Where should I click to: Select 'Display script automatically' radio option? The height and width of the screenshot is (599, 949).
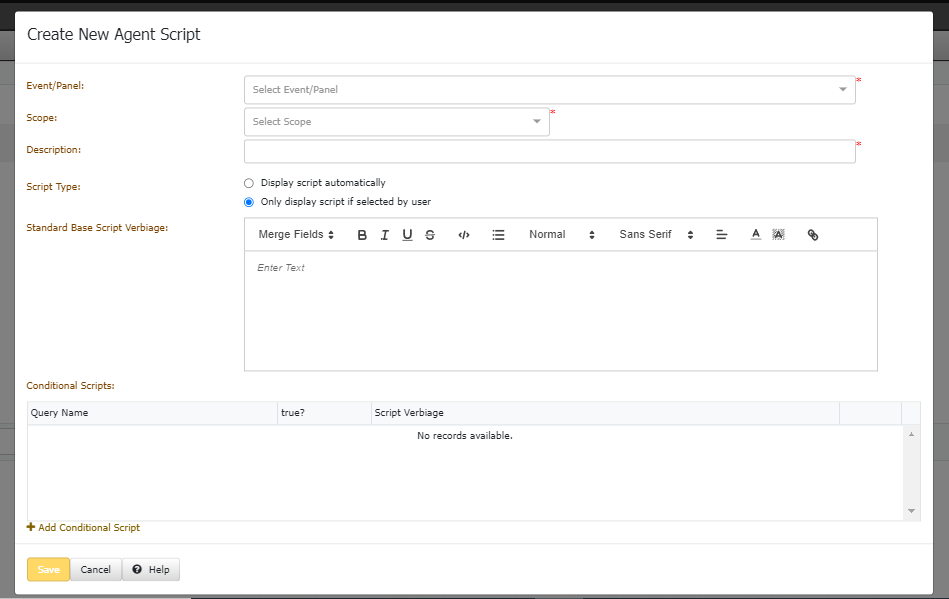point(249,183)
